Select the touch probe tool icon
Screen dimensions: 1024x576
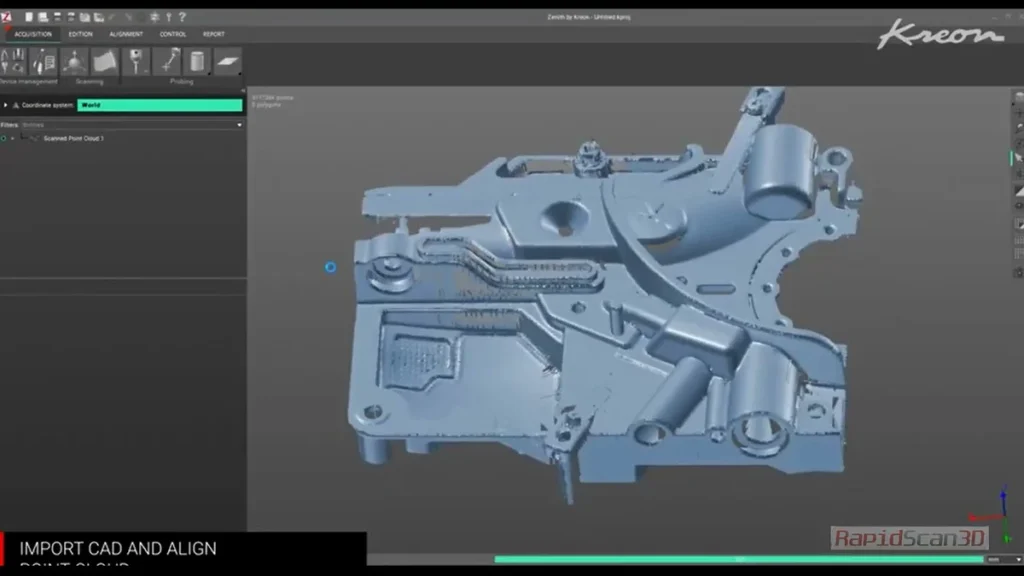pyautogui.click(x=136, y=62)
